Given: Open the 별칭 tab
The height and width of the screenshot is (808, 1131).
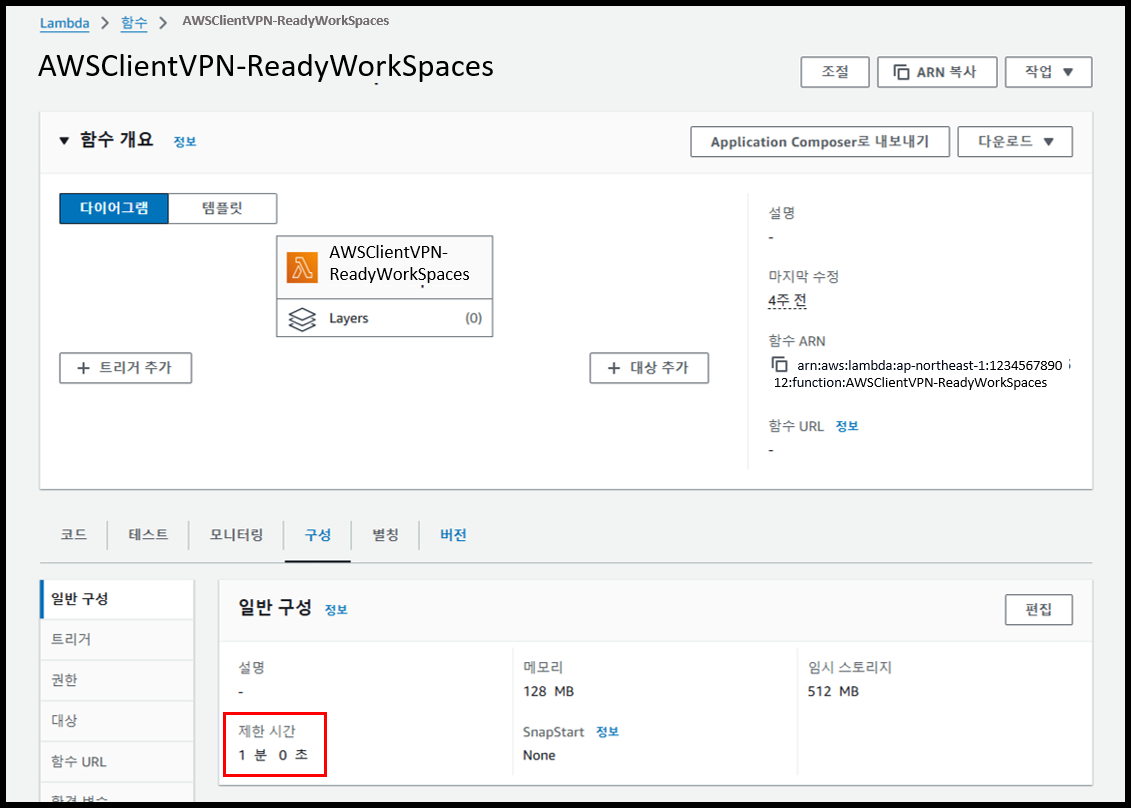Looking at the screenshot, I should 385,535.
